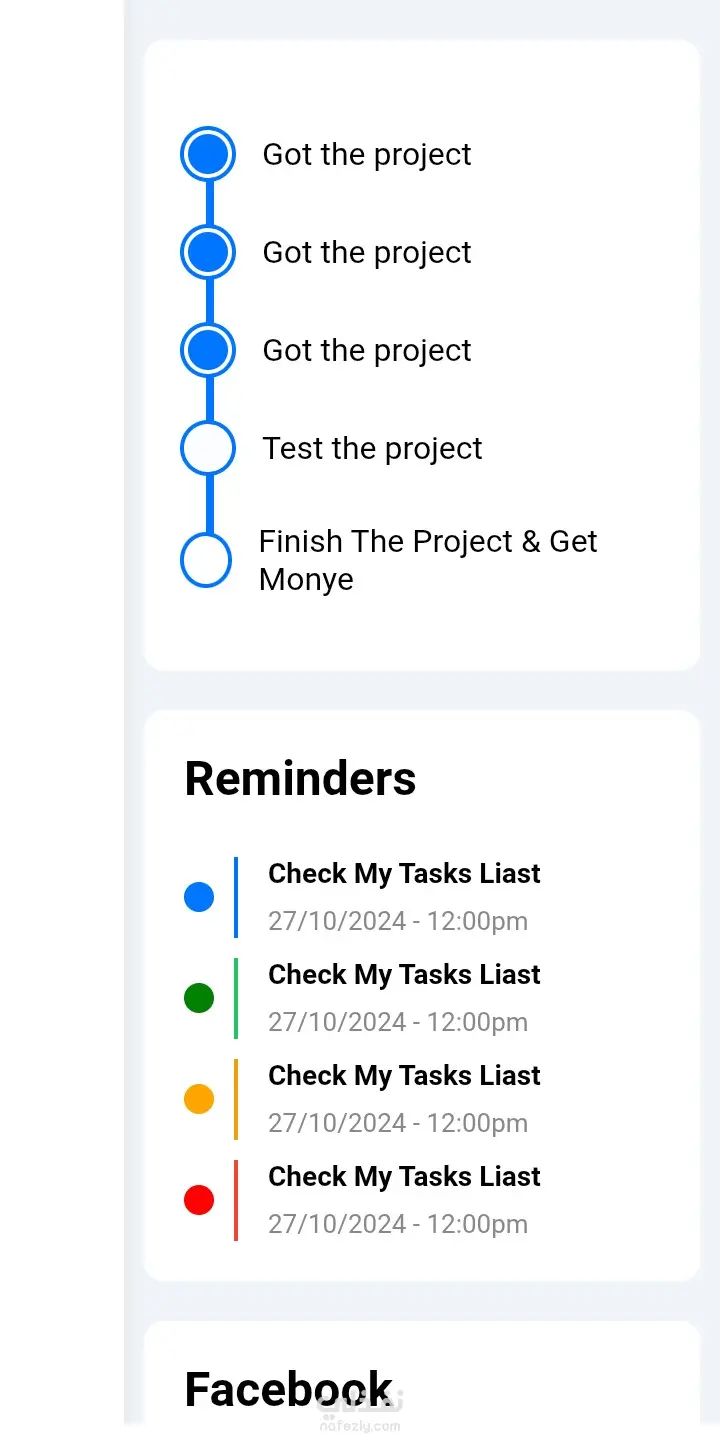Click the third filled timeline circle
Viewport: 720px width, 1434px height.
208,350
